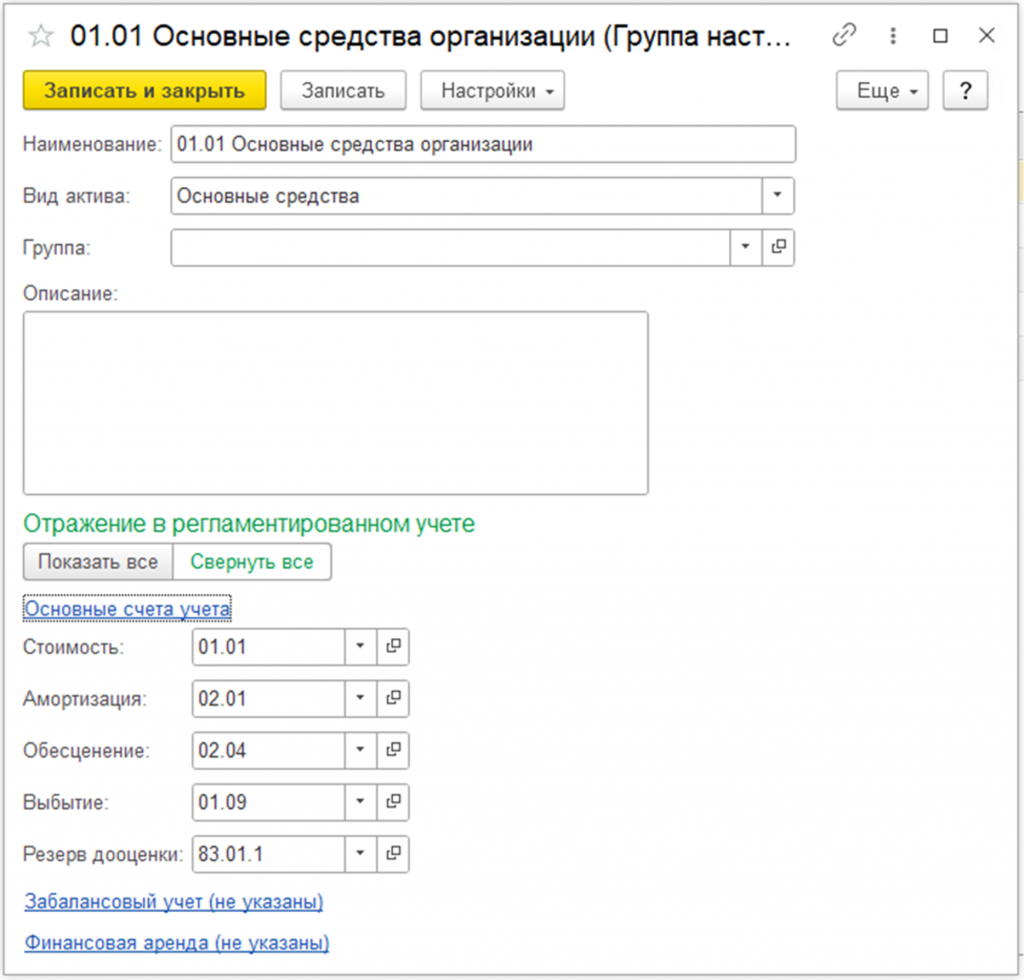The width and height of the screenshot is (1024, 980).
Task: Save with the Записать button
Action: [x=343, y=90]
